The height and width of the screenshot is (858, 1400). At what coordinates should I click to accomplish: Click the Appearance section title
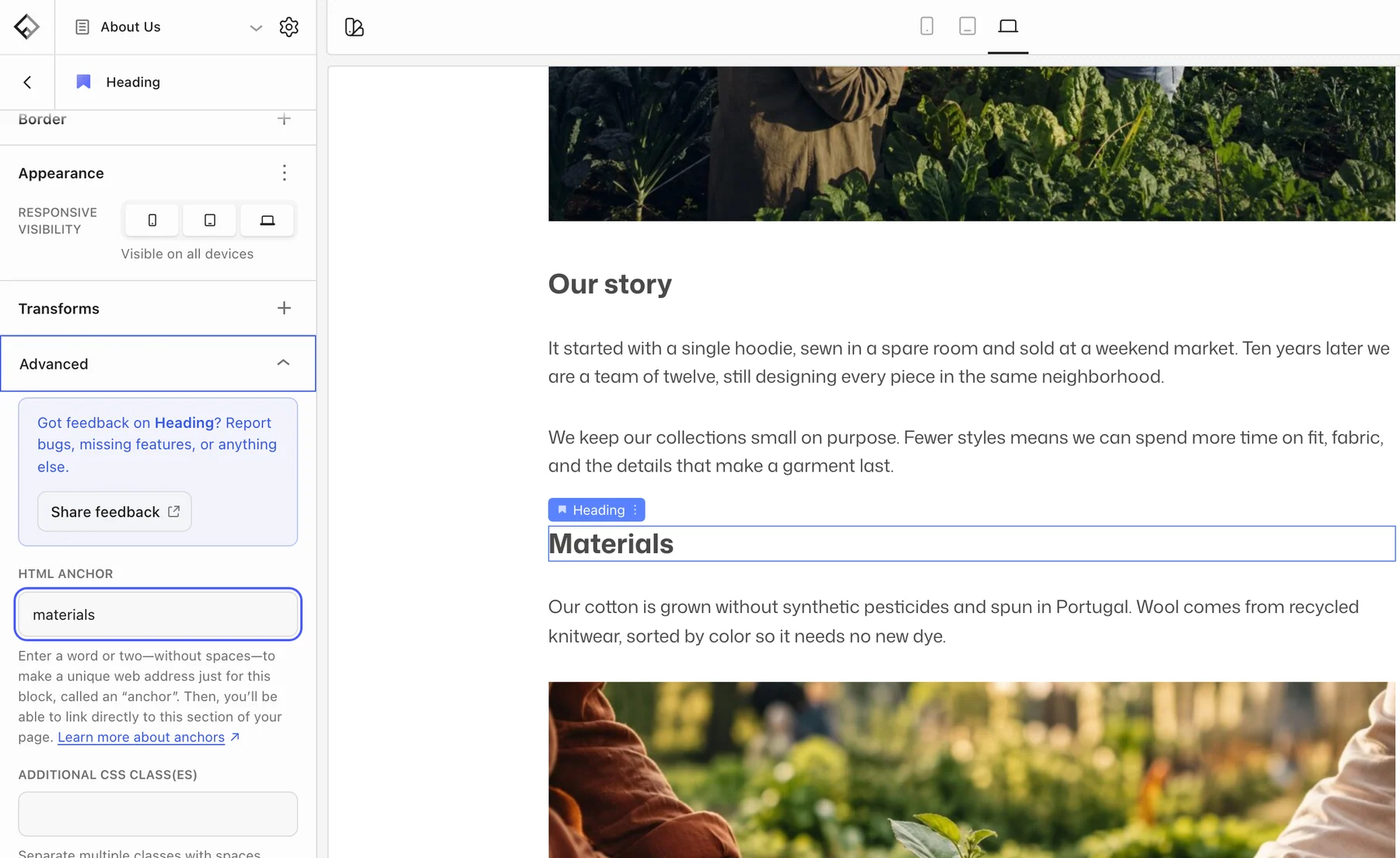click(x=61, y=173)
